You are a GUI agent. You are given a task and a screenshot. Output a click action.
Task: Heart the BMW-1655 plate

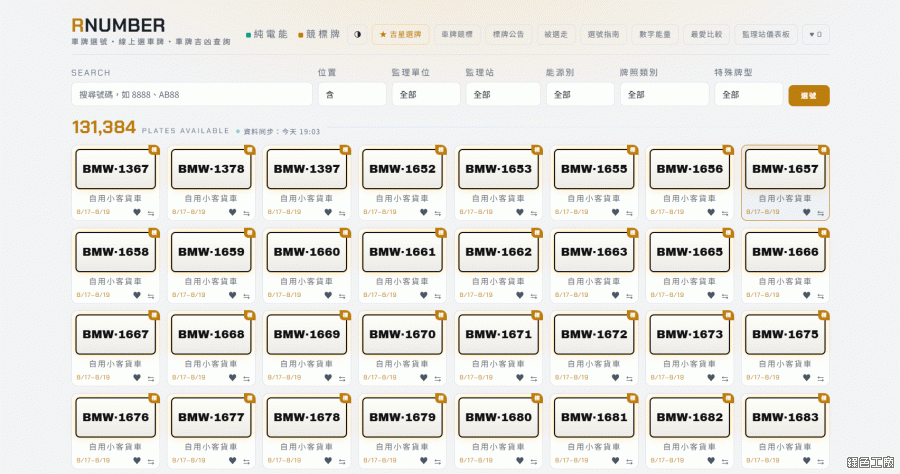(615, 212)
